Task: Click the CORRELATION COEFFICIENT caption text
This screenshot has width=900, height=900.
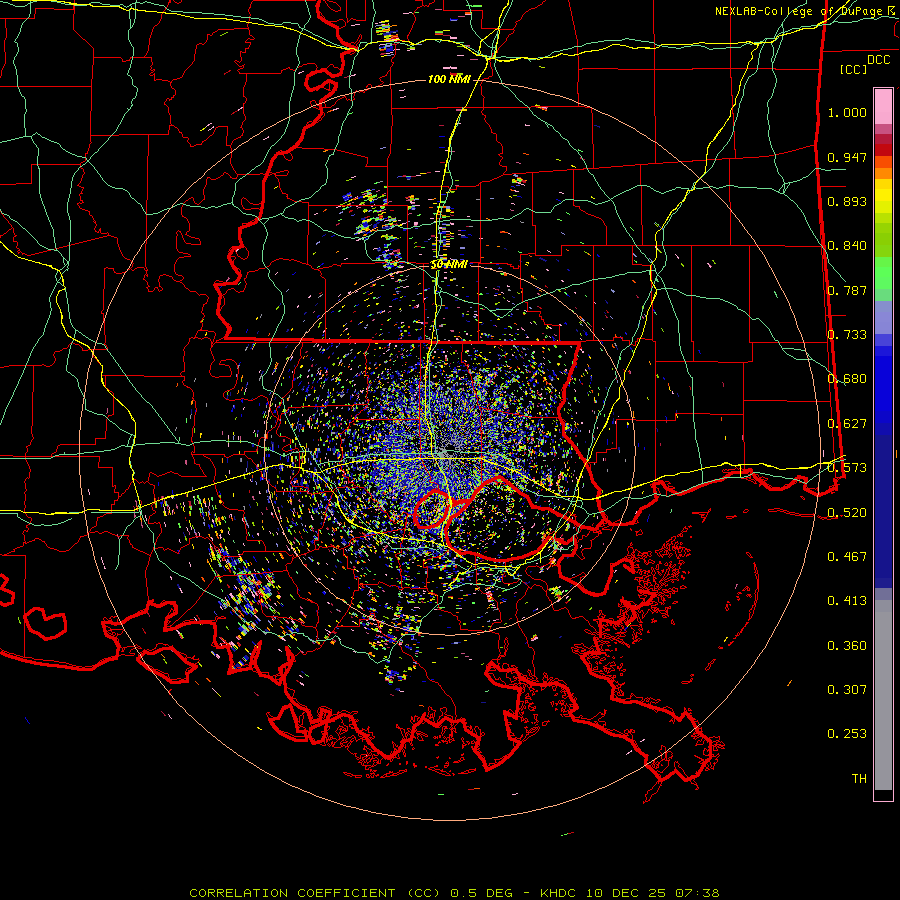Action: pyautogui.click(x=292, y=893)
